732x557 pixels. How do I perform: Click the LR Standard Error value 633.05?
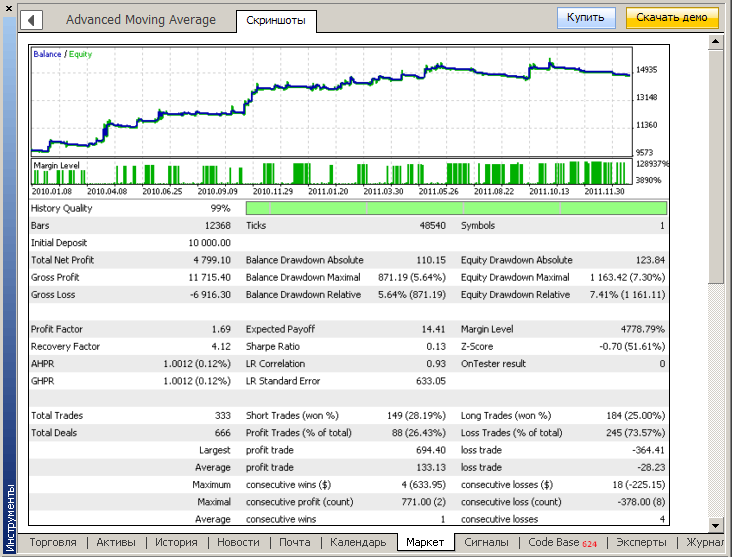point(431,381)
